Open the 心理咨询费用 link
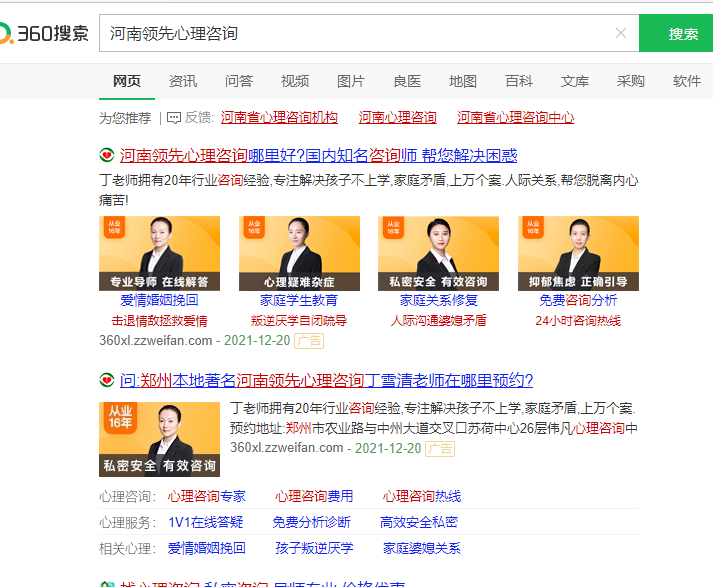 [x=314, y=496]
